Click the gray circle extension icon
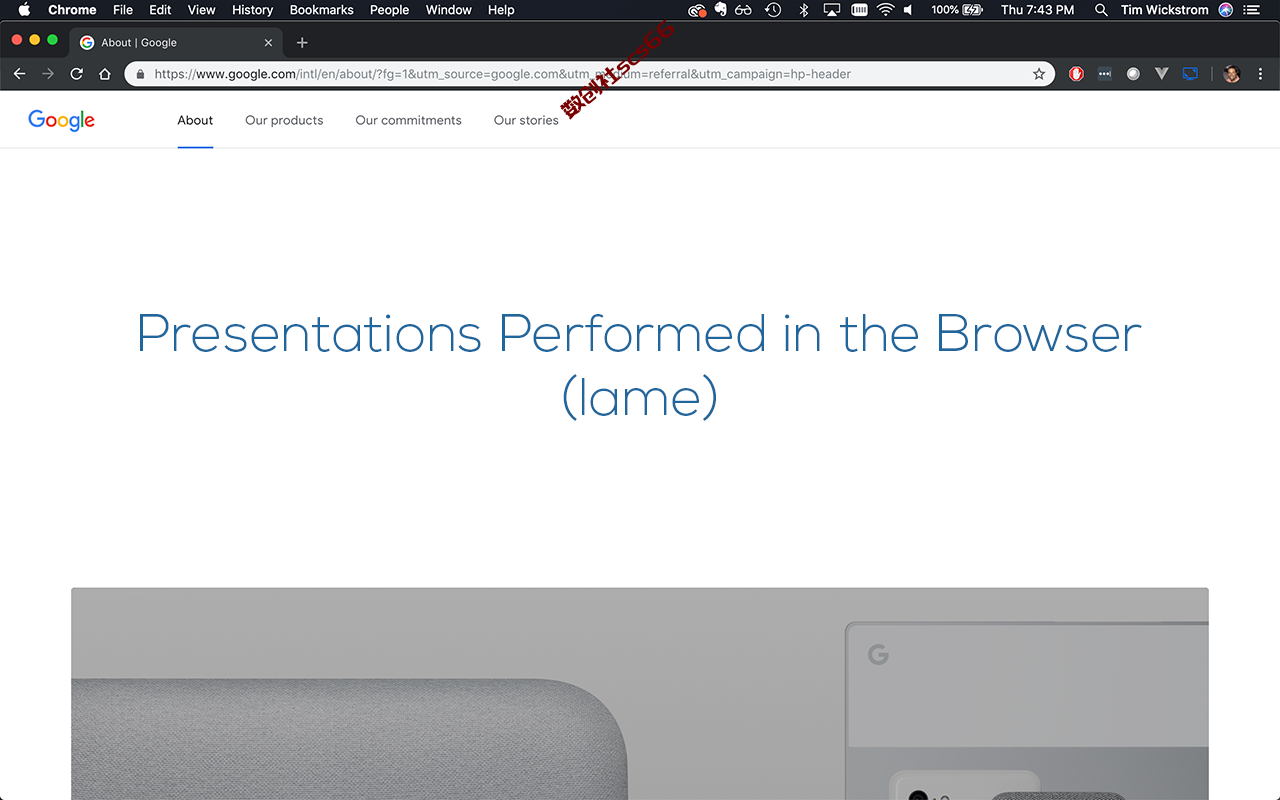1280x800 pixels. 1133,74
